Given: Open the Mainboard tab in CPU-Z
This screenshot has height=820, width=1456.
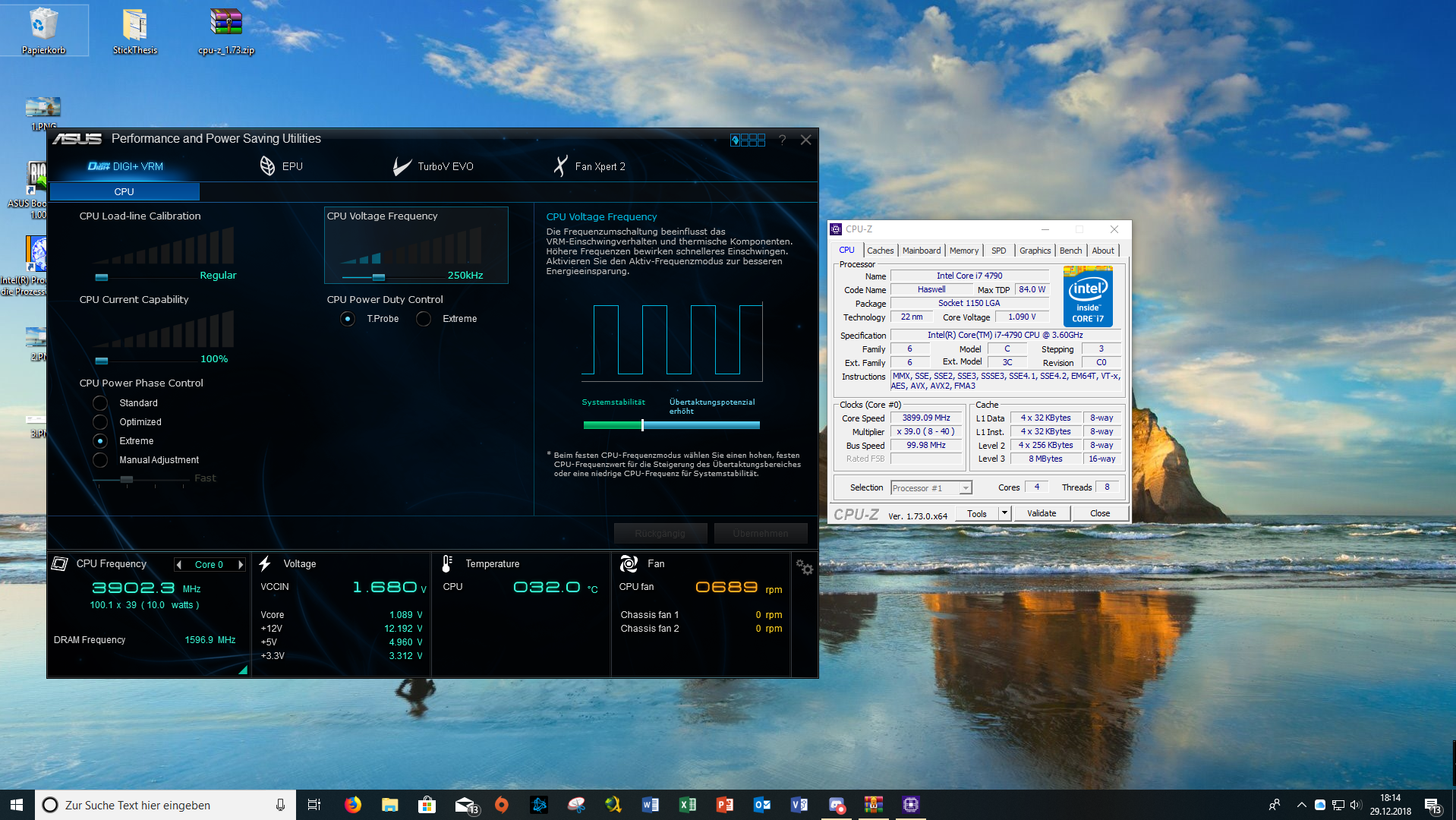Looking at the screenshot, I should tap(922, 251).
